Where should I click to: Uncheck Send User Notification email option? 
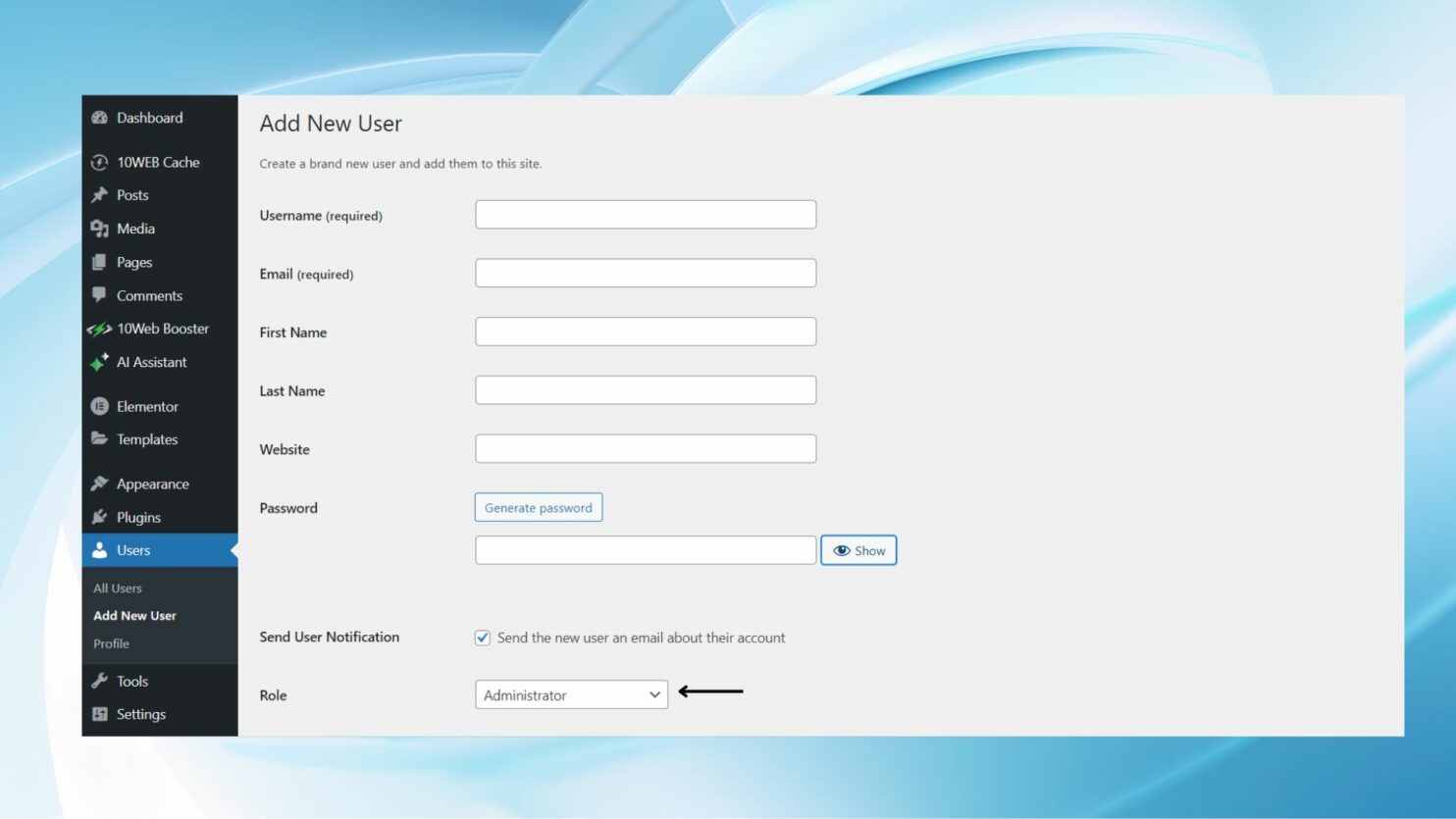coord(482,637)
